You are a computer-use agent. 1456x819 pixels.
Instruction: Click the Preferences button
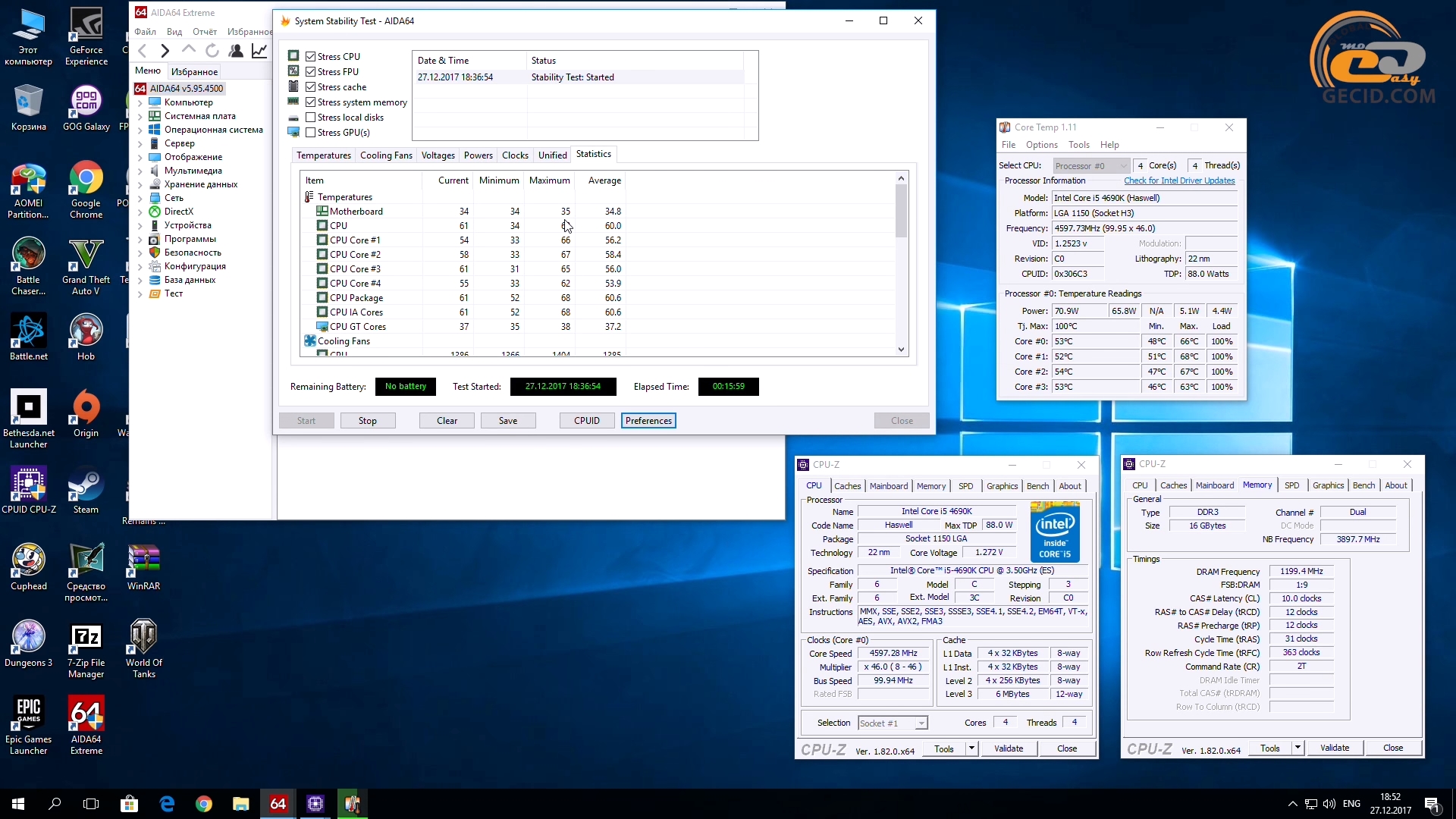point(648,421)
